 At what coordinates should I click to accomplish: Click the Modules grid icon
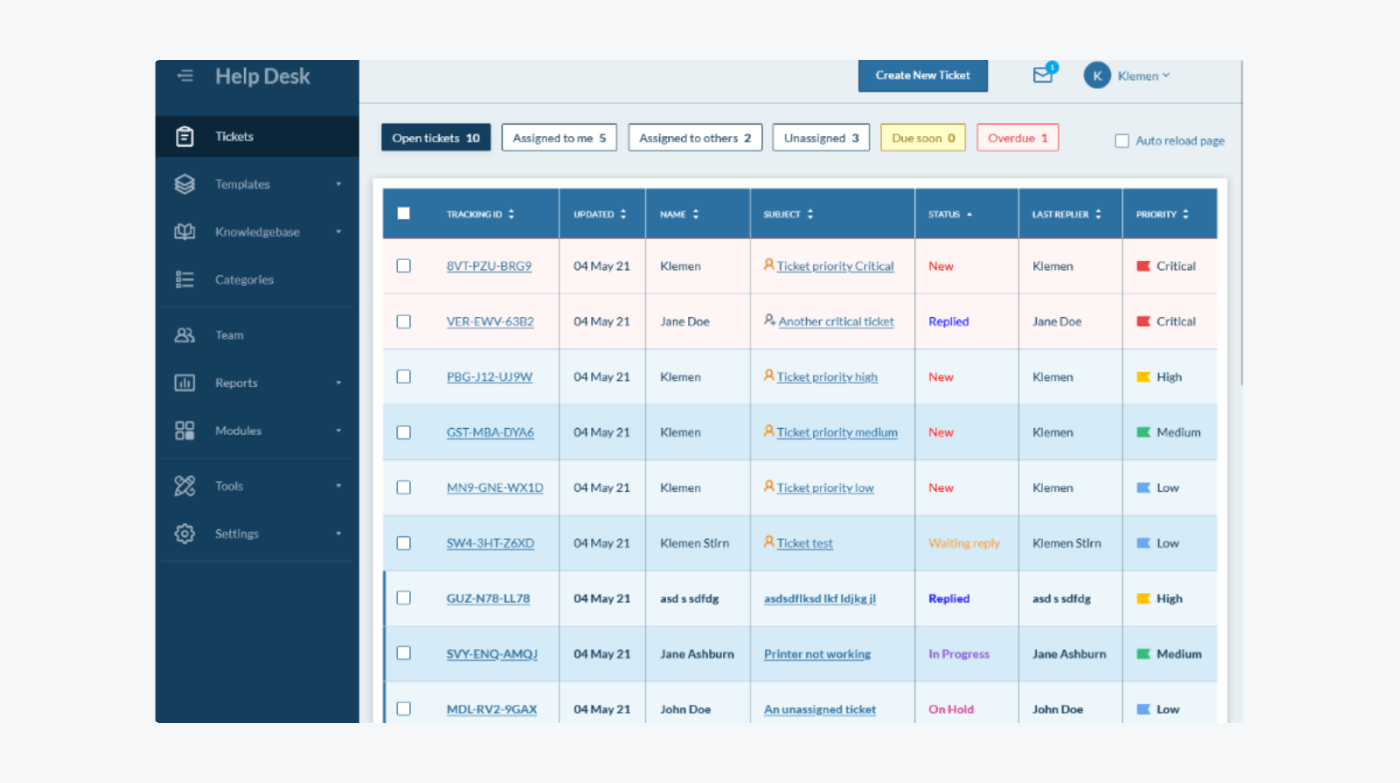[x=185, y=431]
